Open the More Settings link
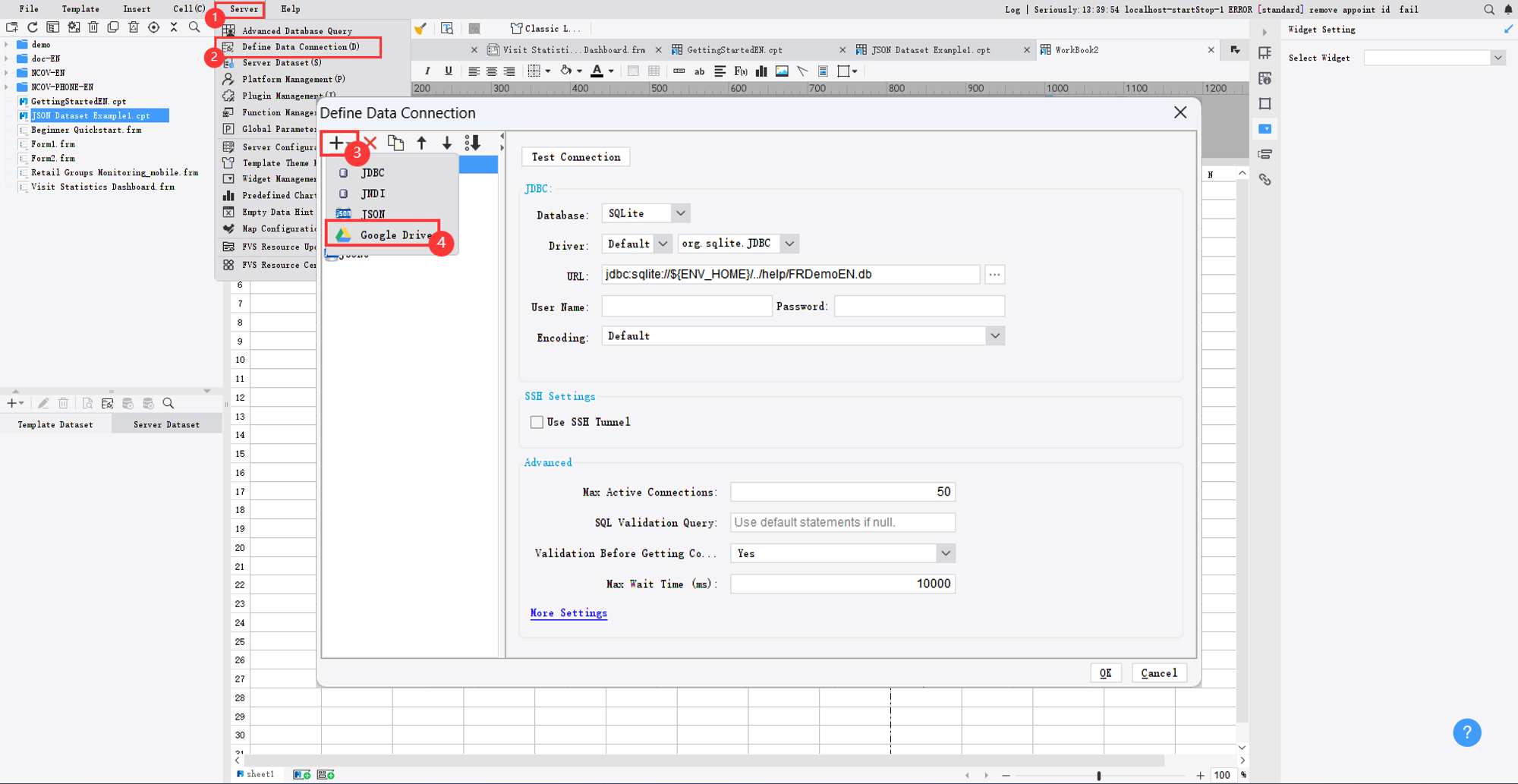1518x784 pixels. [x=568, y=612]
